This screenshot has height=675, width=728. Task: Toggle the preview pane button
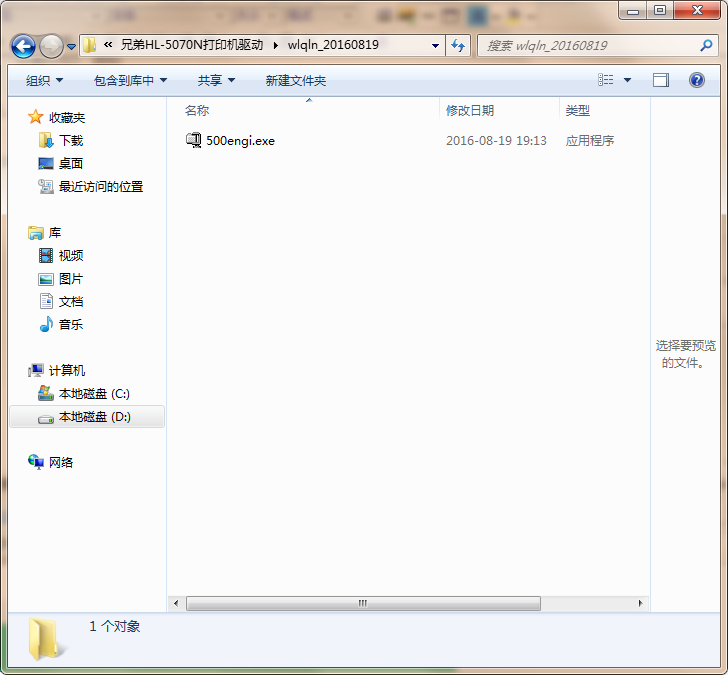[661, 80]
